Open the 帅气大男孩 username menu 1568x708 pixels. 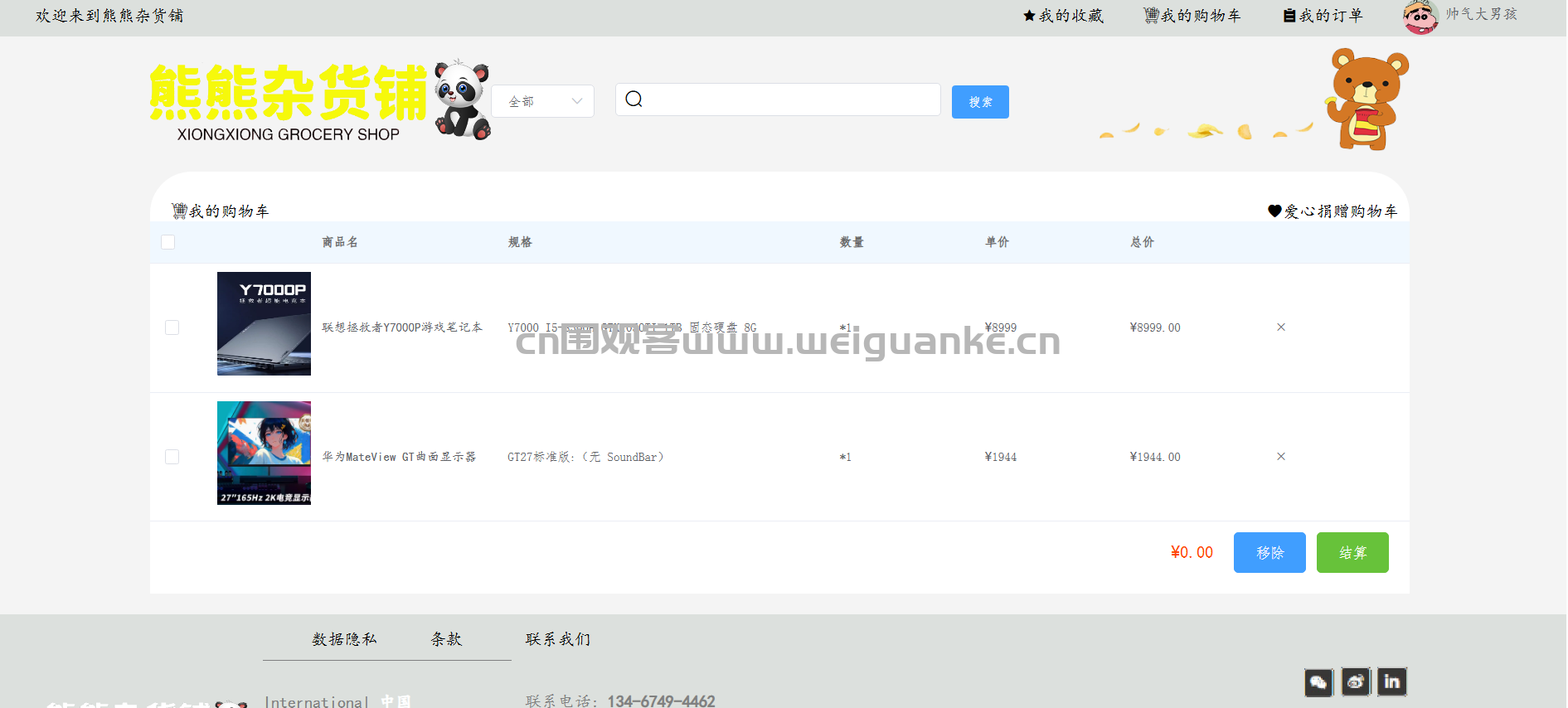(1482, 14)
